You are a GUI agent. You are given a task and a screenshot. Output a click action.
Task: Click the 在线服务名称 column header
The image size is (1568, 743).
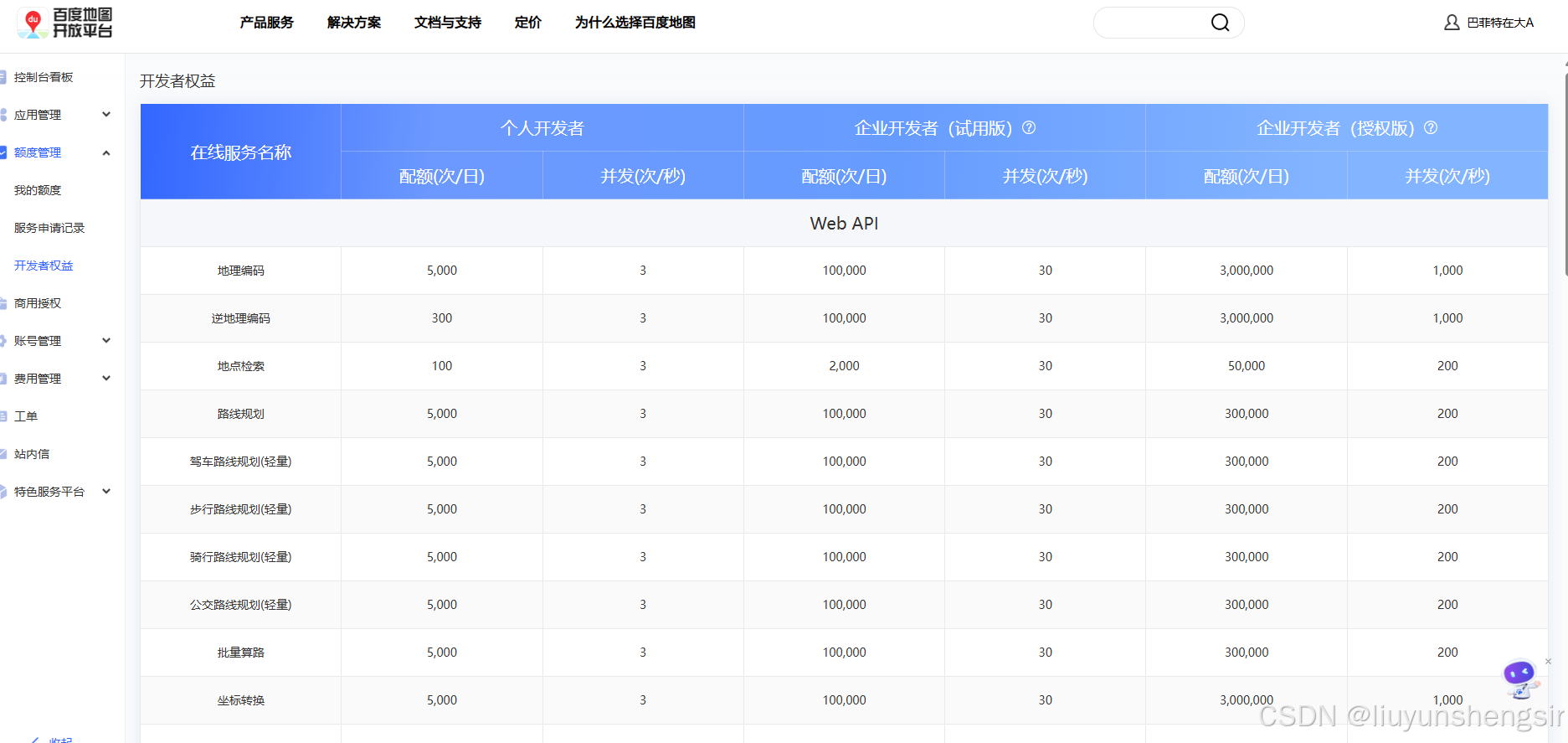coord(241,152)
